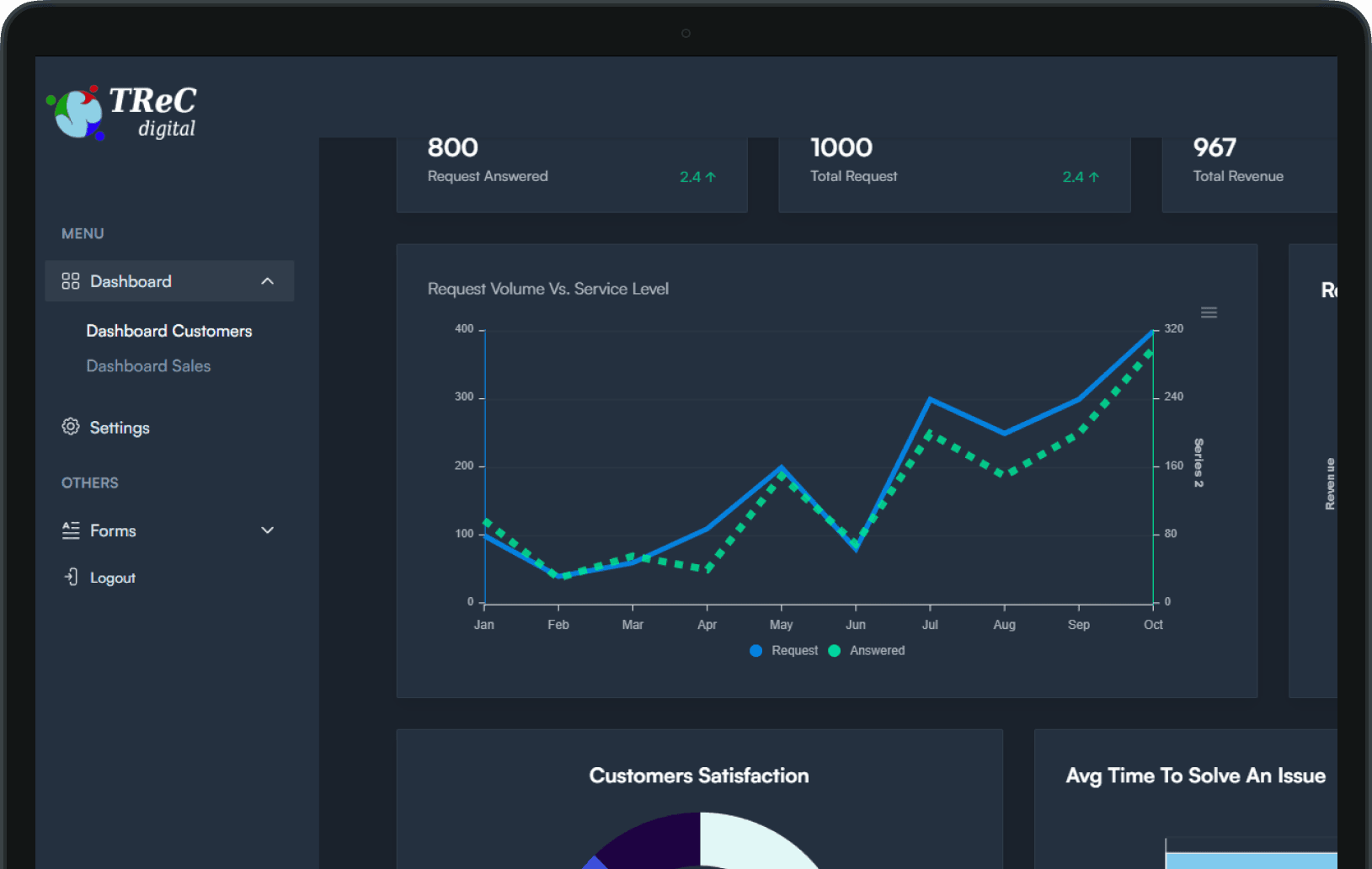This screenshot has height=869, width=1372.
Task: Open Dashboard Customers page
Action: click(169, 331)
